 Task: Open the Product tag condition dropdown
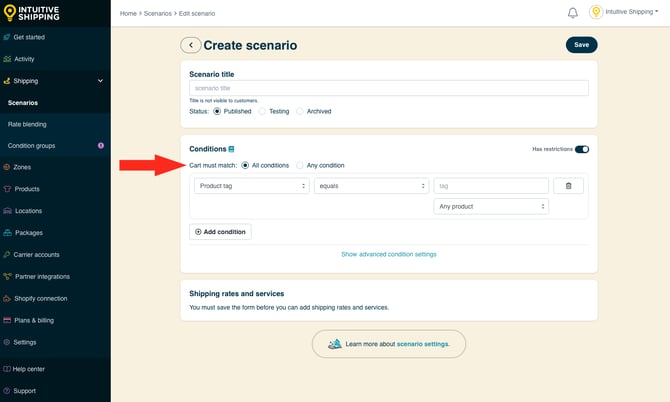click(x=252, y=186)
